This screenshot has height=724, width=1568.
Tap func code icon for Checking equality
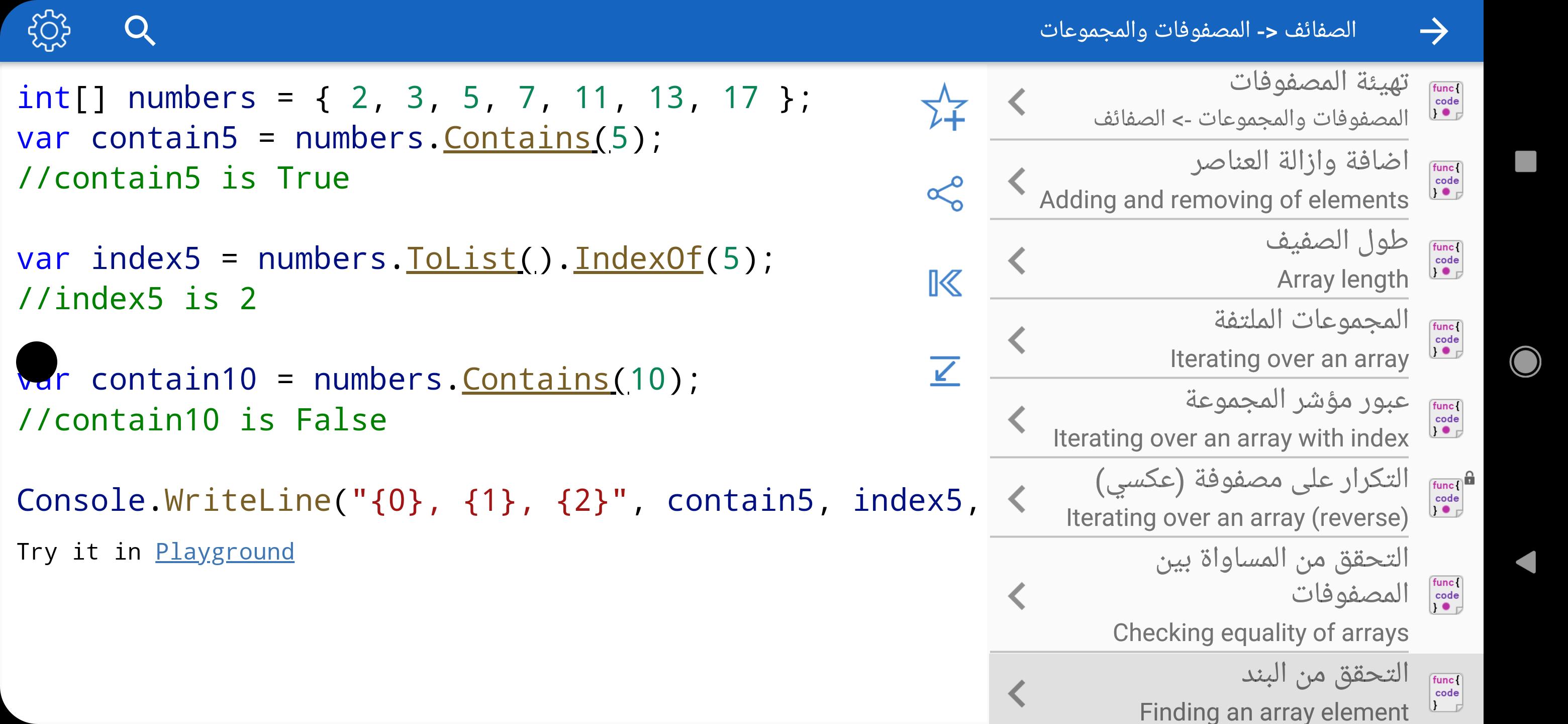pos(1446,595)
